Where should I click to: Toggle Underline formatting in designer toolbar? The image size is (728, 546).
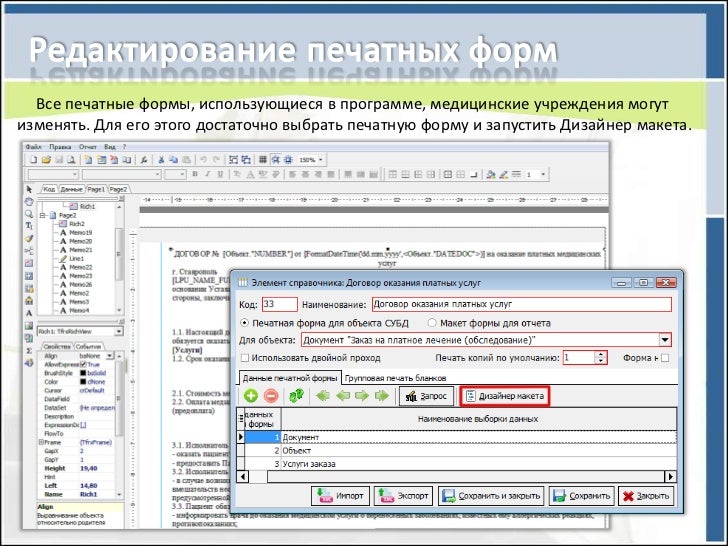(x=220, y=175)
